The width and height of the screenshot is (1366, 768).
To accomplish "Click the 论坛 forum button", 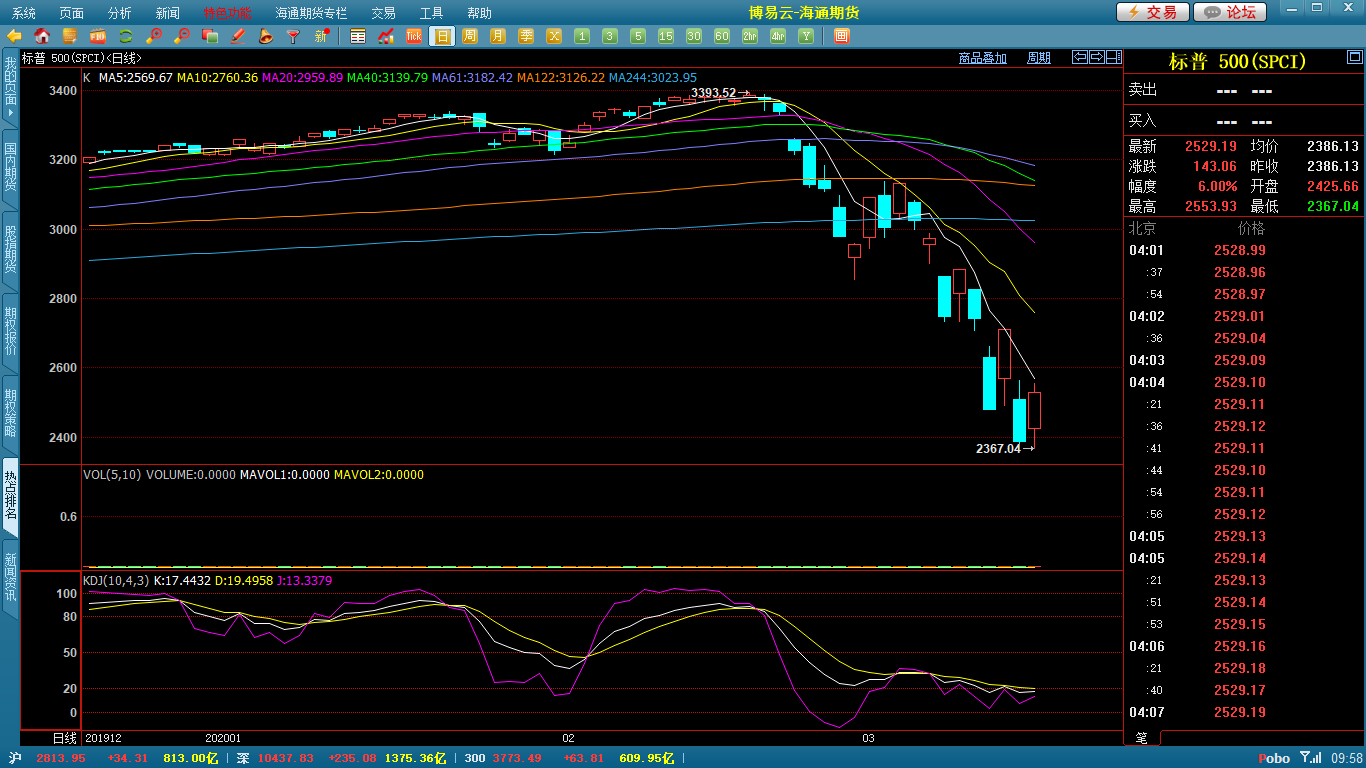I will [x=1230, y=12].
